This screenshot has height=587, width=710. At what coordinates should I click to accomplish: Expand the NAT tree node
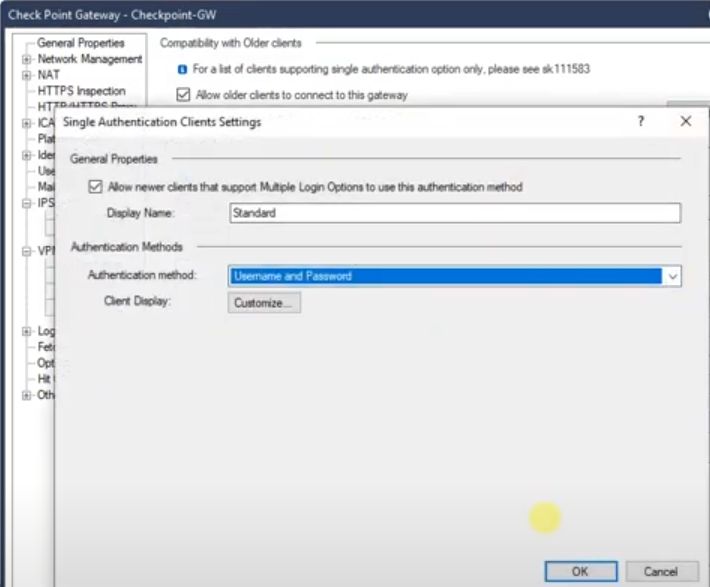click(x=27, y=75)
